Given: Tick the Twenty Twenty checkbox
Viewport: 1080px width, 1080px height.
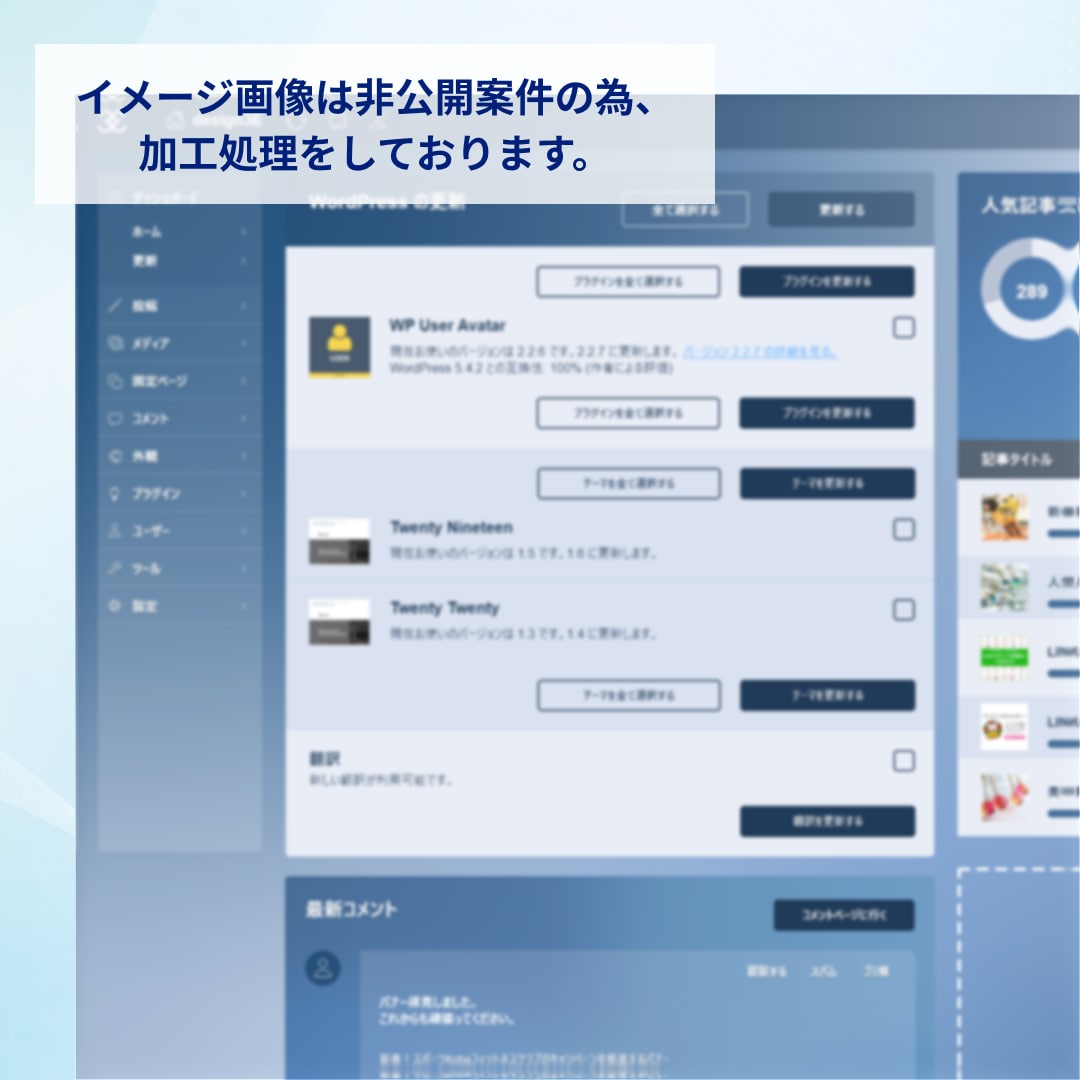Looking at the screenshot, I should pyautogui.click(x=904, y=610).
